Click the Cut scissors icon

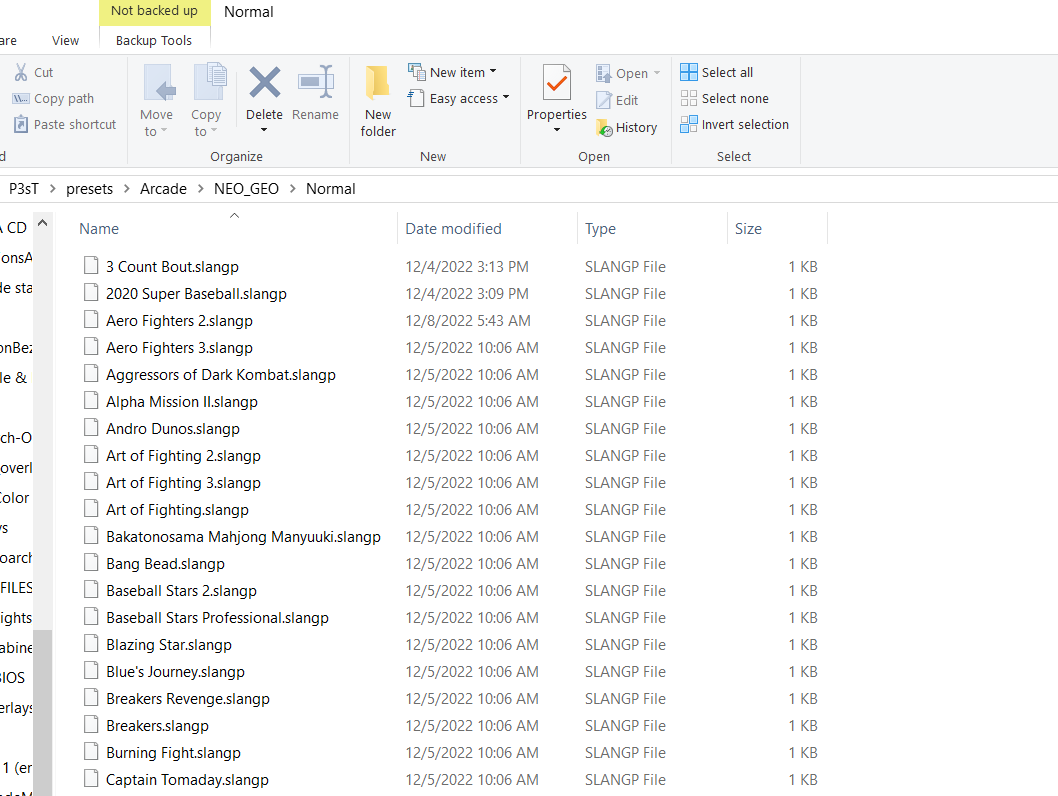21,72
